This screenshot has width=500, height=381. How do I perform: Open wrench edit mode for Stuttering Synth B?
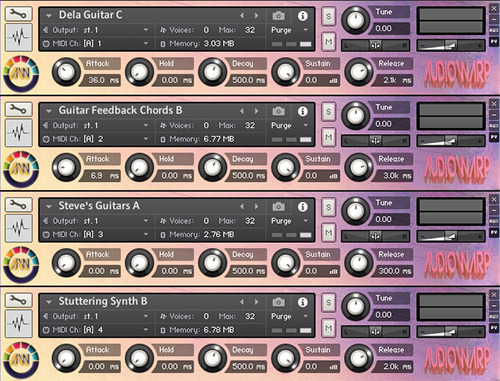(19, 300)
